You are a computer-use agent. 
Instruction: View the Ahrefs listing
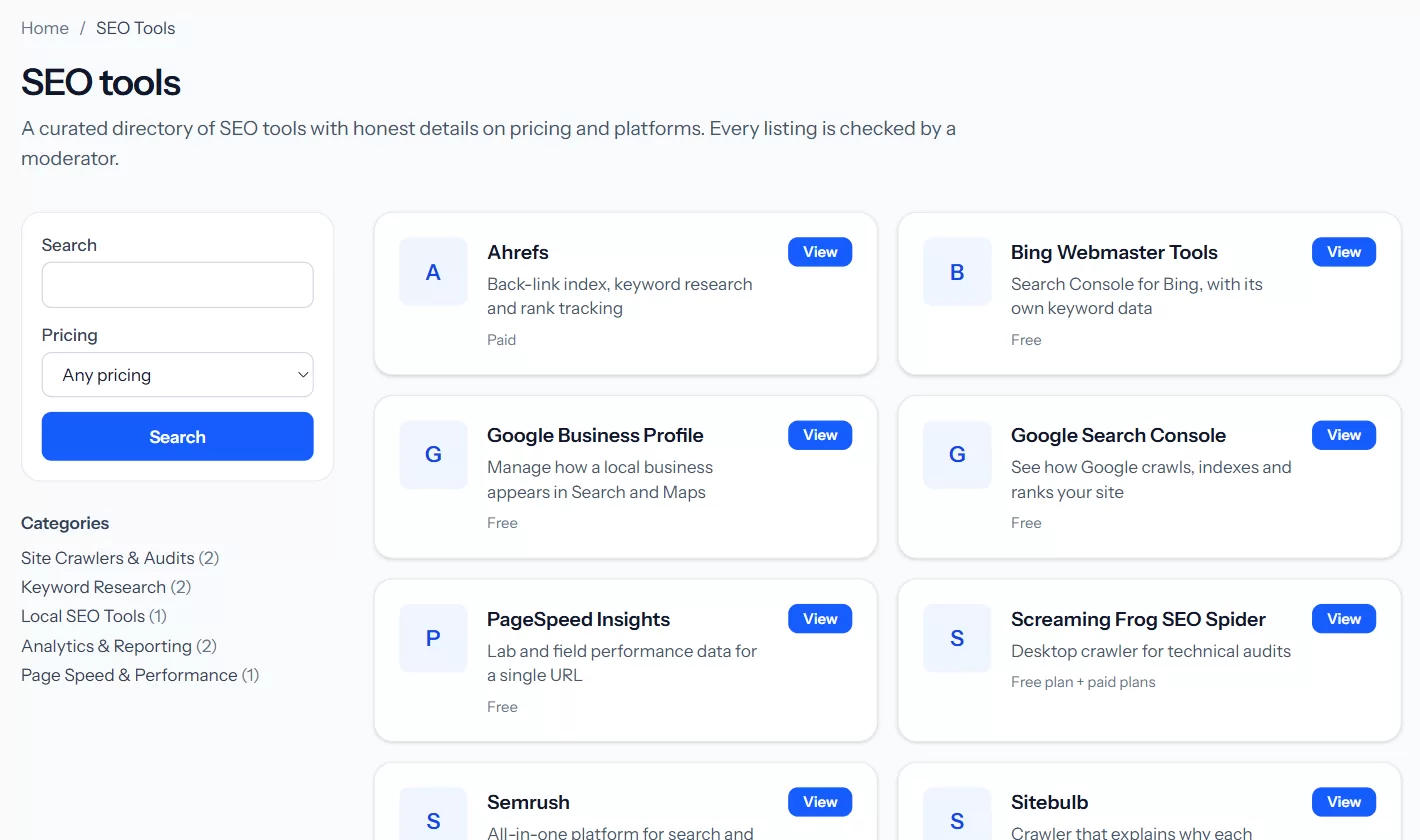pos(820,252)
